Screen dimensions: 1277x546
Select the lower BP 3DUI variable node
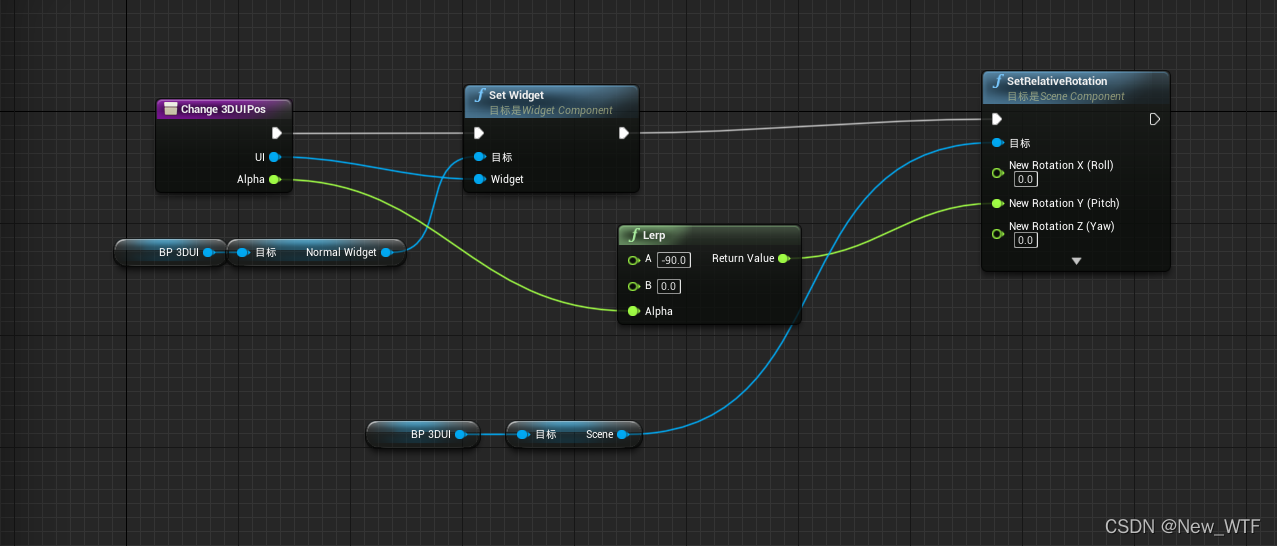[x=423, y=434]
